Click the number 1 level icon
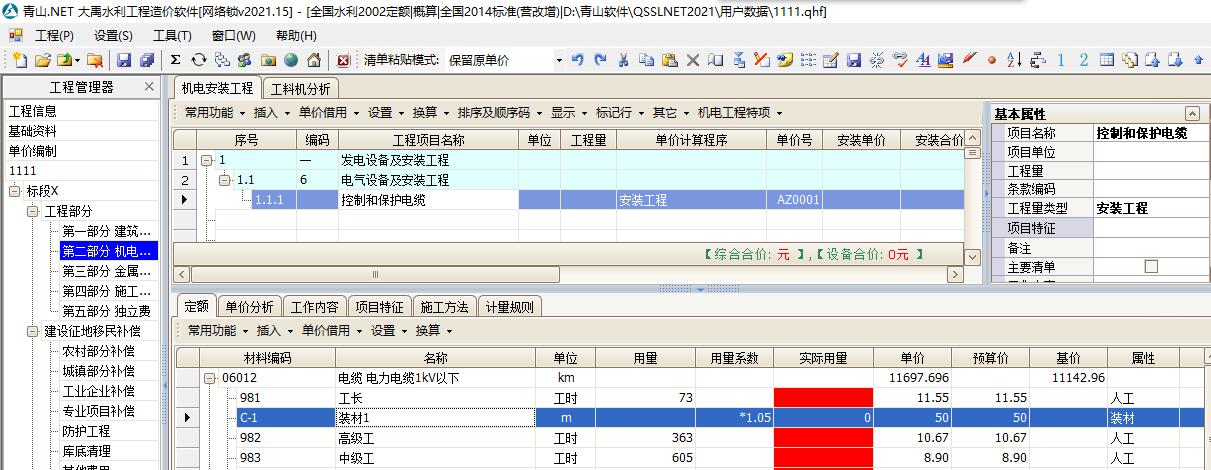The width and height of the screenshot is (1211, 470). [1061, 60]
